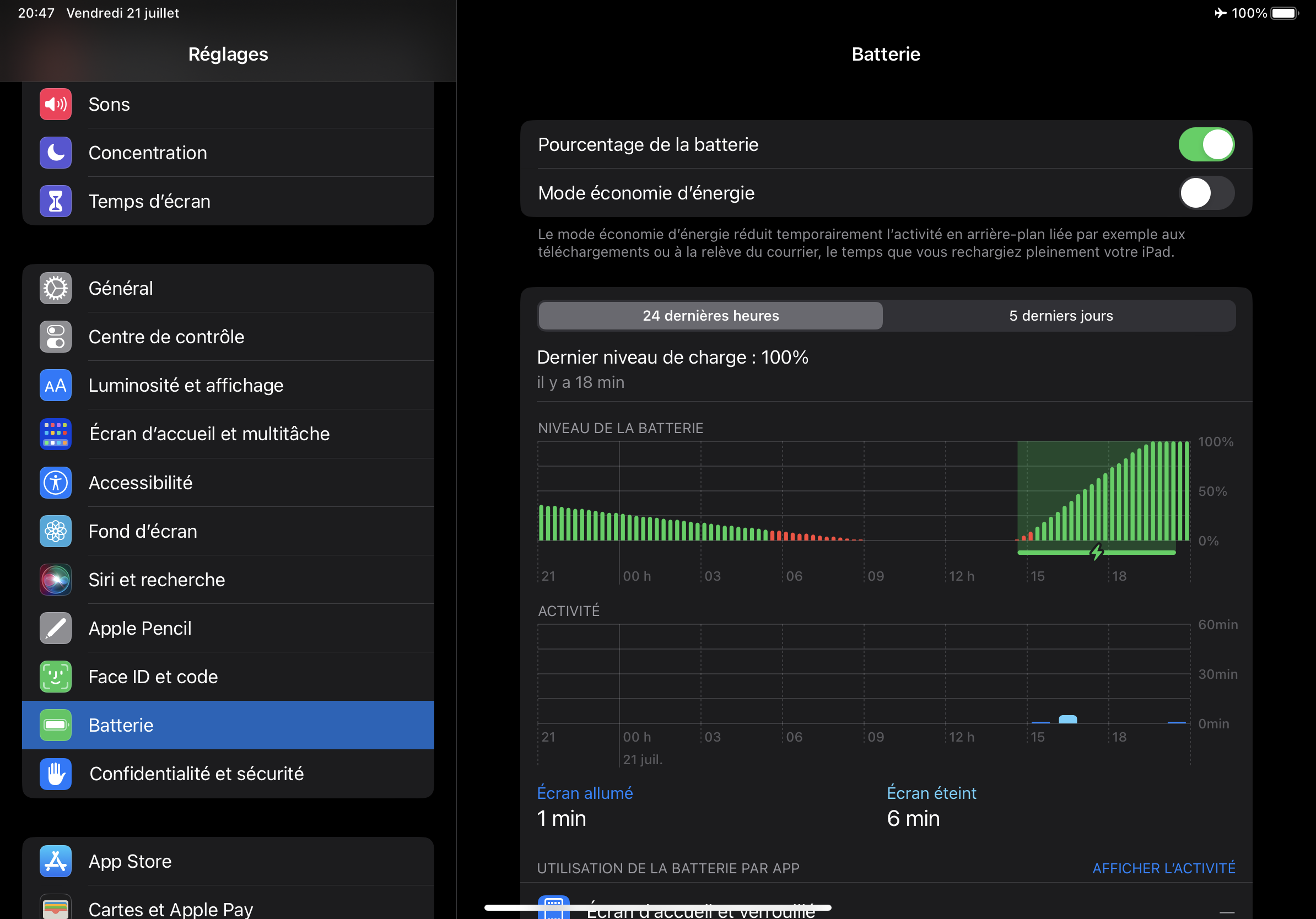This screenshot has height=919, width=1316.
Task: Enable Mode économie d'énergie switch
Action: pos(1205,193)
